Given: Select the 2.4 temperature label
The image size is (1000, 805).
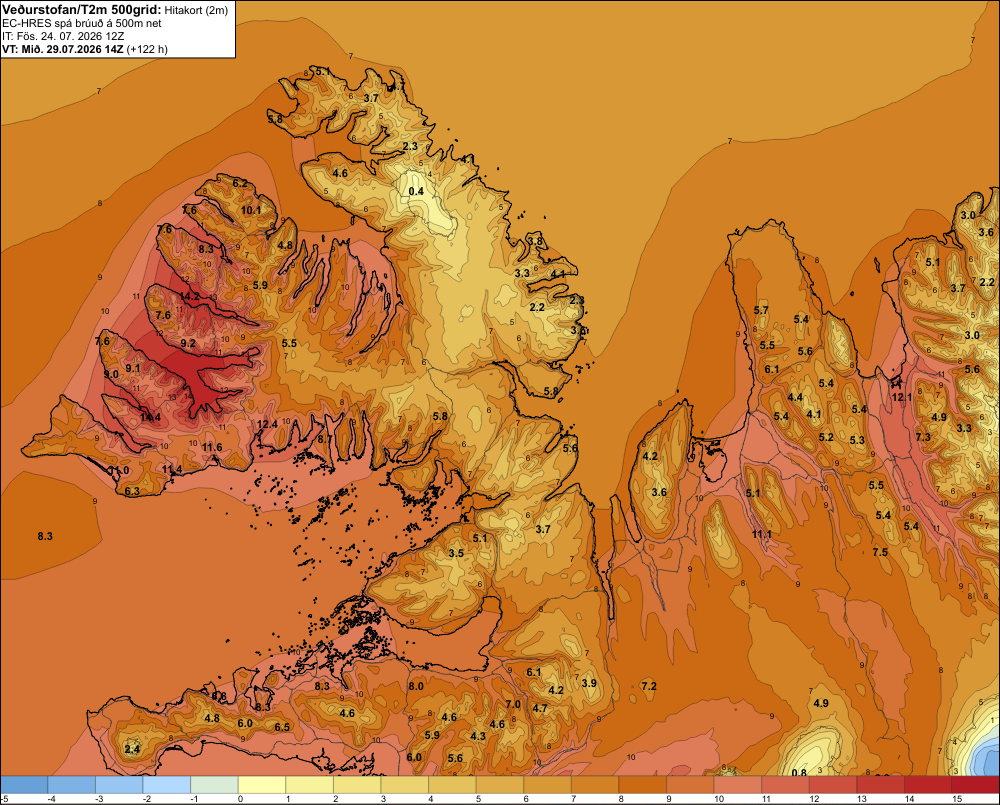Looking at the screenshot, I should 132,749.
